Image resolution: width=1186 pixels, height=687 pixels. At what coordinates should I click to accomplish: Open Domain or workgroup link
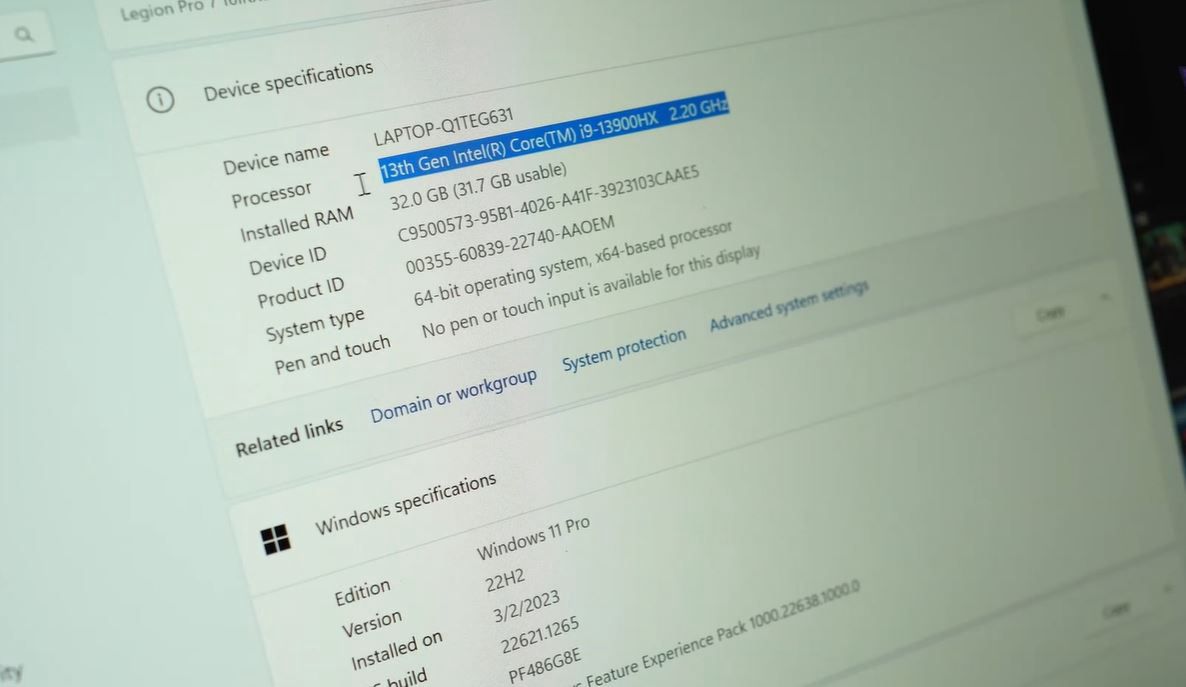click(x=454, y=396)
